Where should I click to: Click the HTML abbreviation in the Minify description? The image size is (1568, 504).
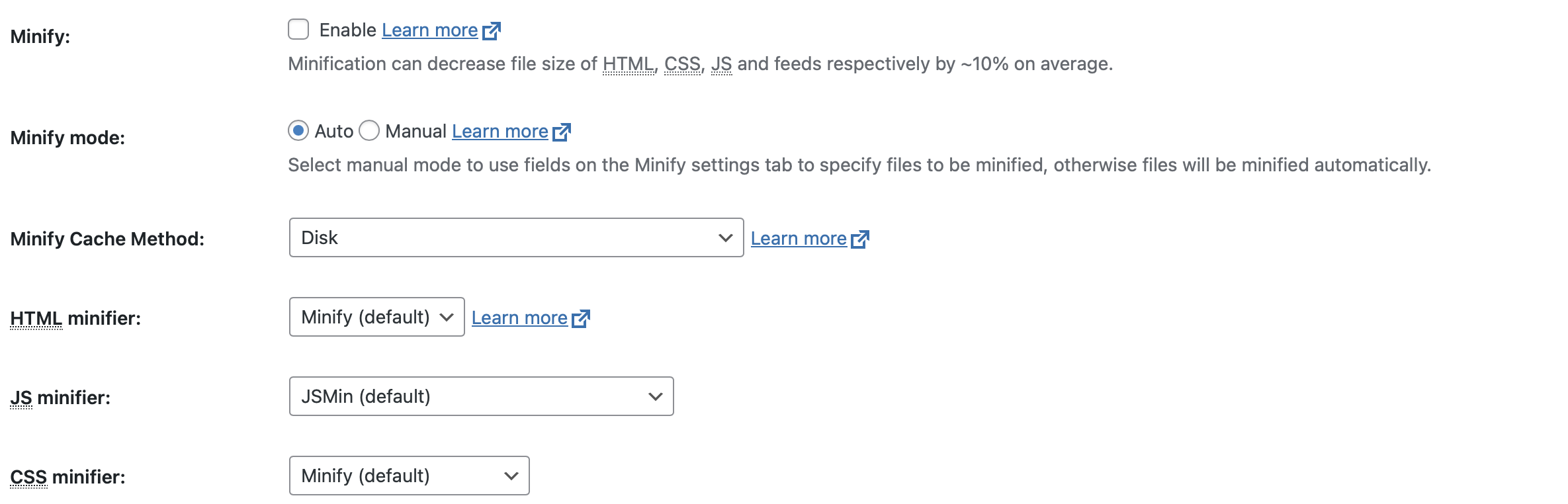pyautogui.click(x=628, y=64)
